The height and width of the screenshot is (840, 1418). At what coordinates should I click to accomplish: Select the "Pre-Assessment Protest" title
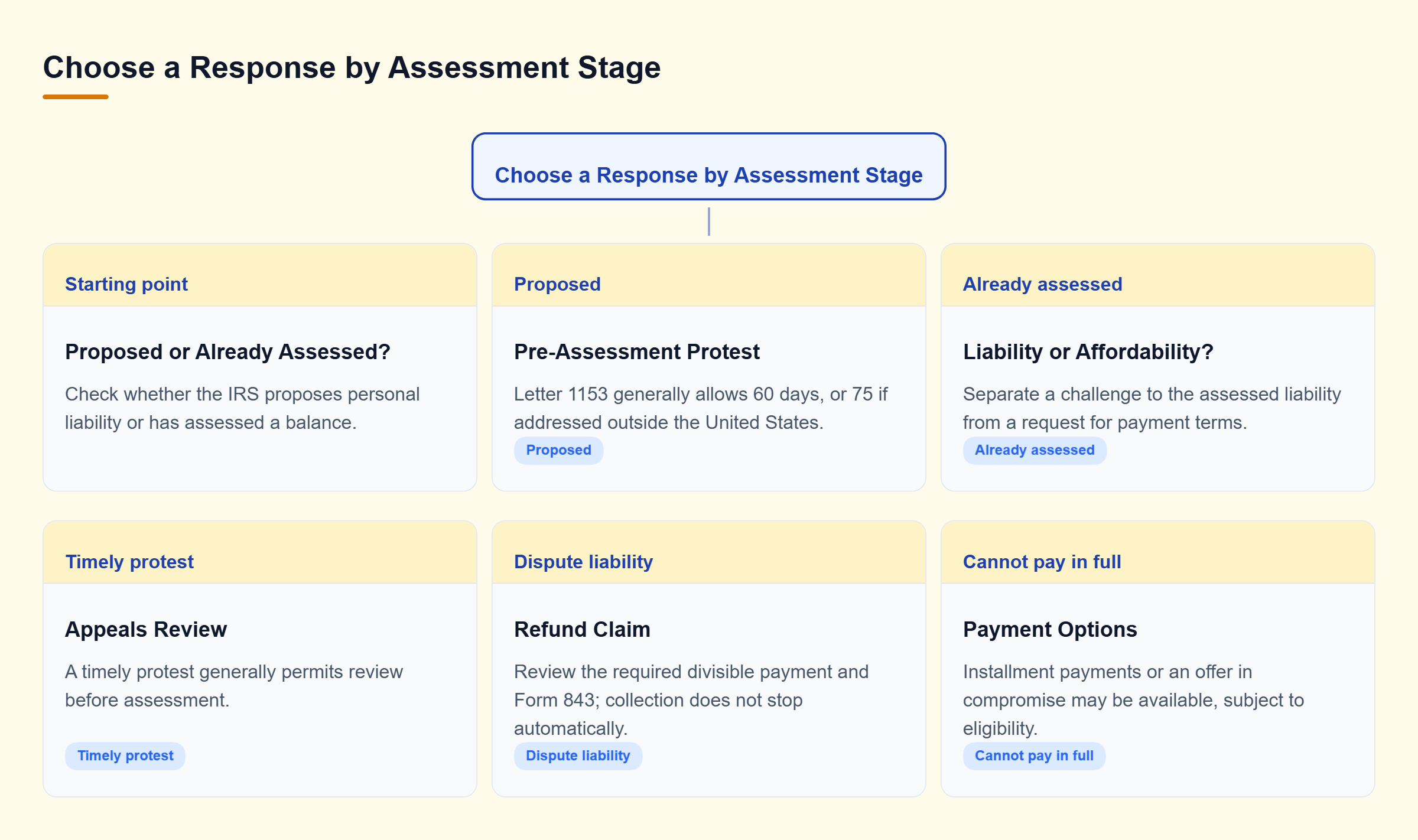[x=636, y=352]
